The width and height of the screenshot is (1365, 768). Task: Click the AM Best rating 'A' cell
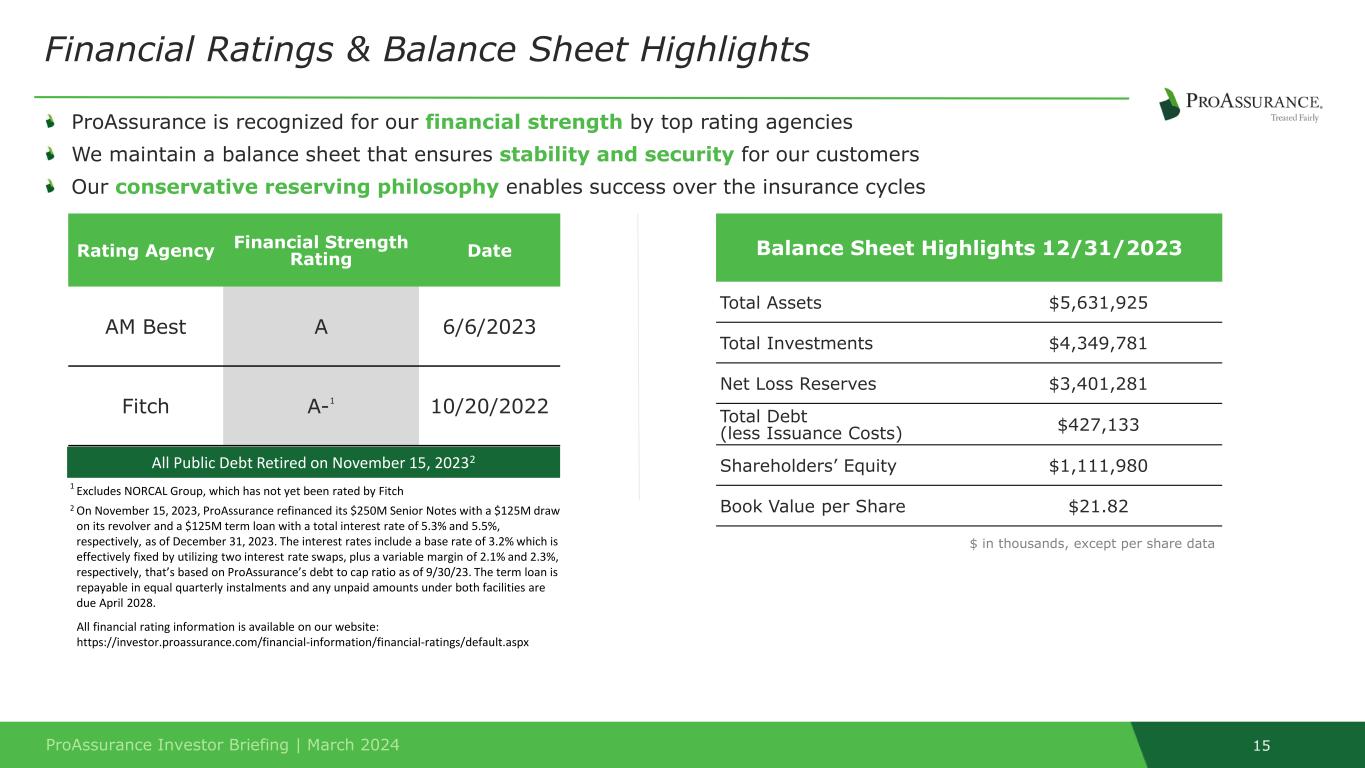coord(320,327)
